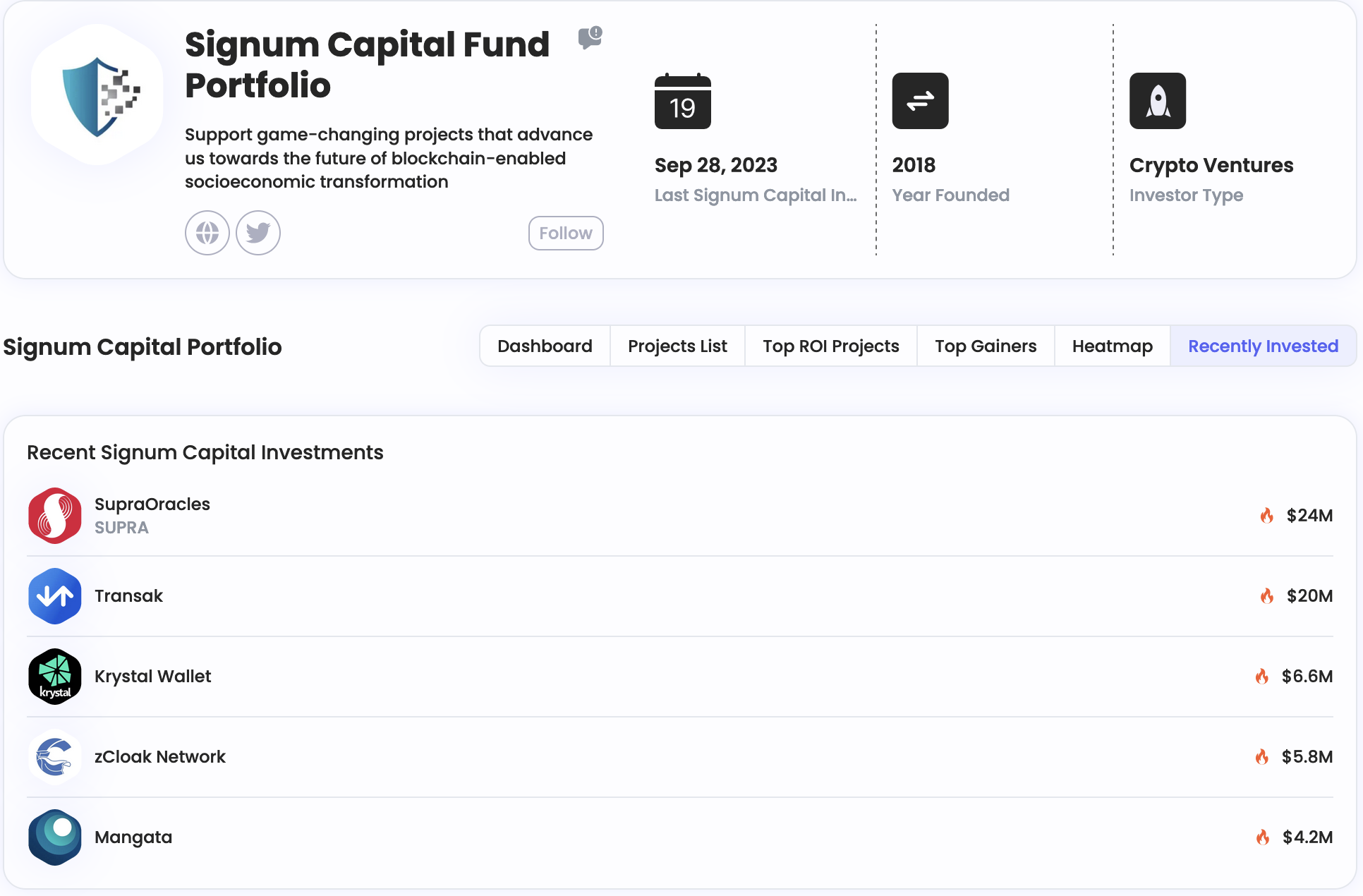View the Top Gainers tab
Screen dimensions: 1363x896
coord(986,346)
